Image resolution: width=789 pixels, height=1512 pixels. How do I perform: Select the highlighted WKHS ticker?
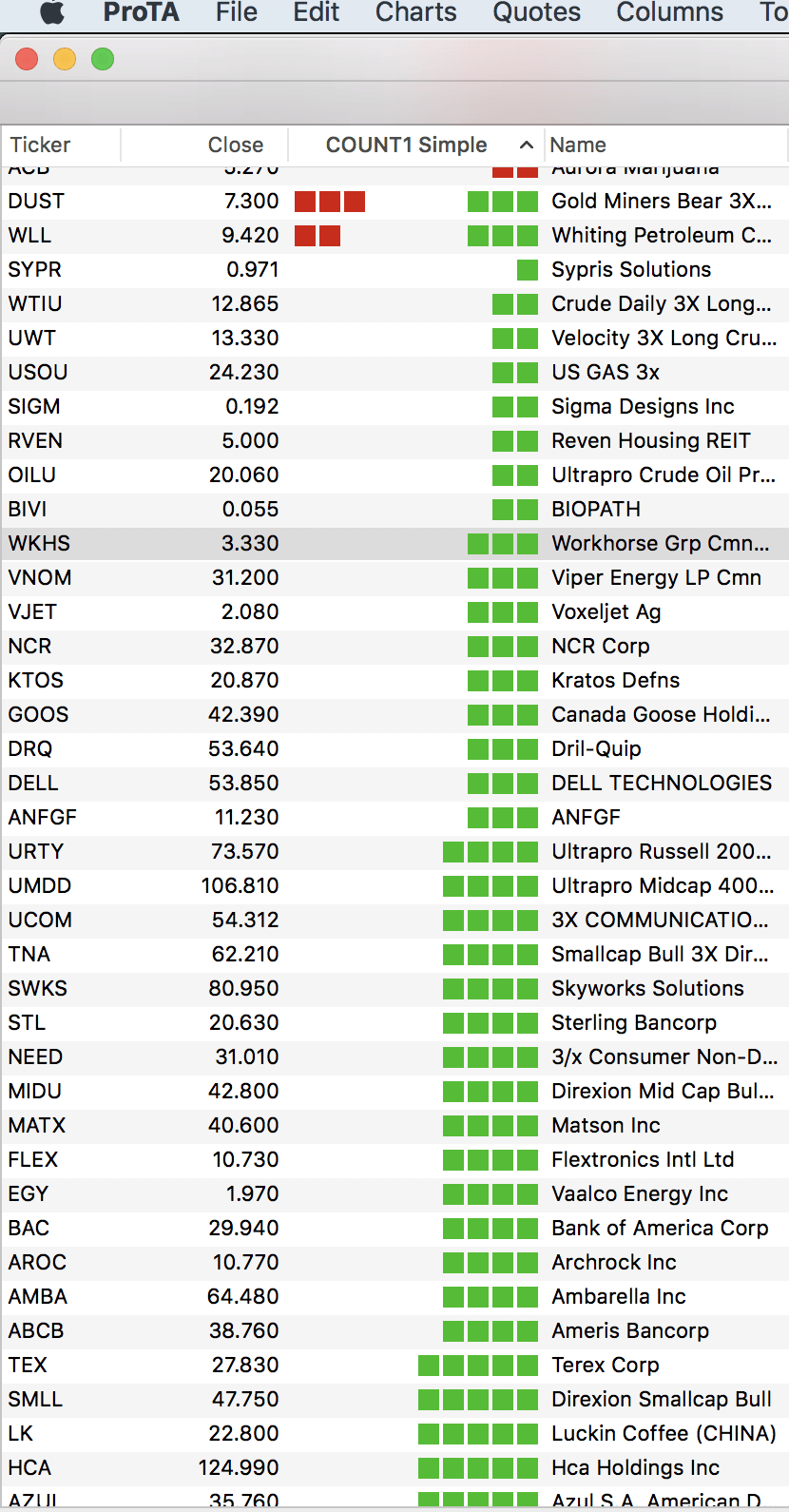(x=39, y=544)
